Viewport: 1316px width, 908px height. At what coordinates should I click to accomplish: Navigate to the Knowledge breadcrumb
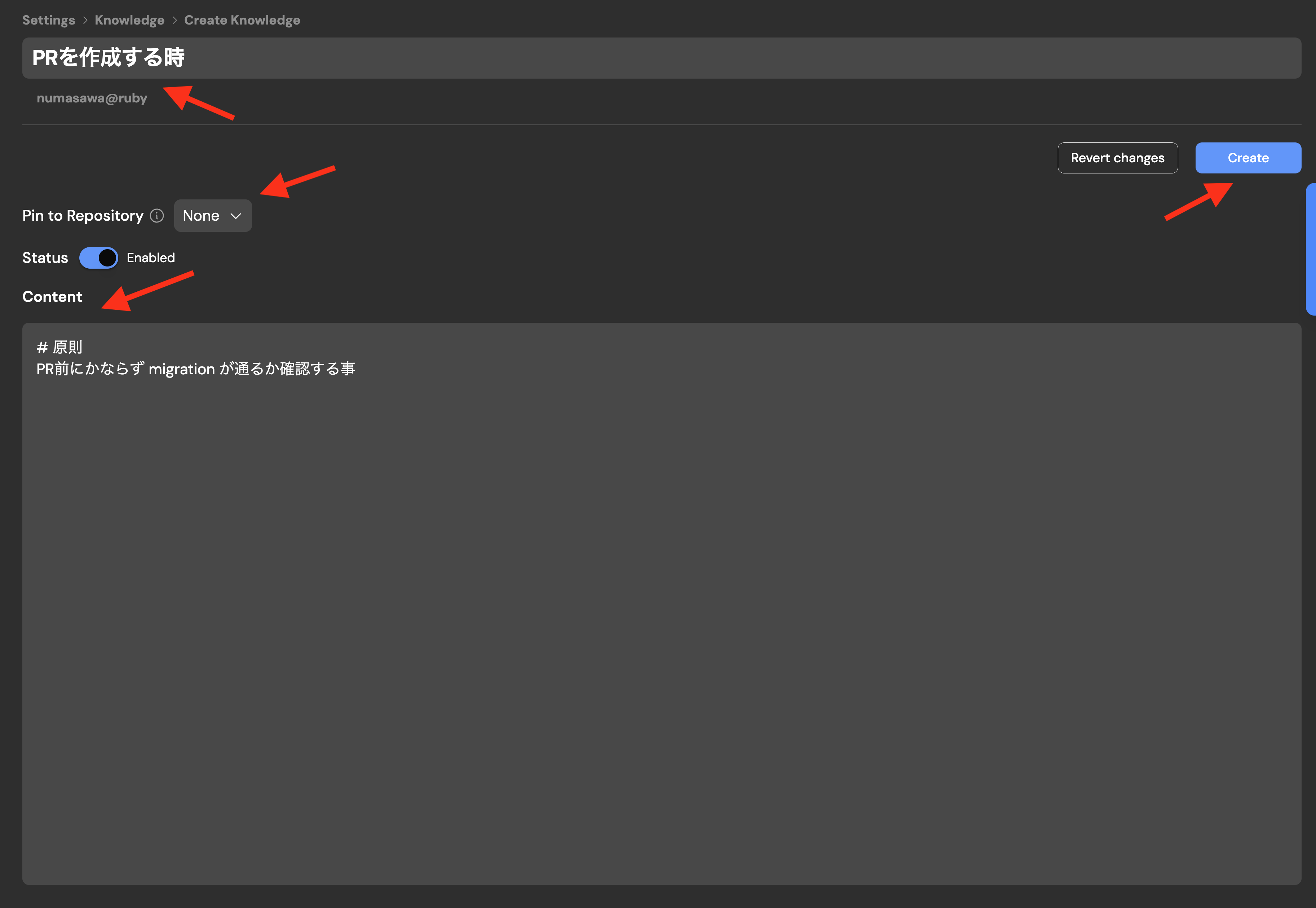[x=130, y=21]
